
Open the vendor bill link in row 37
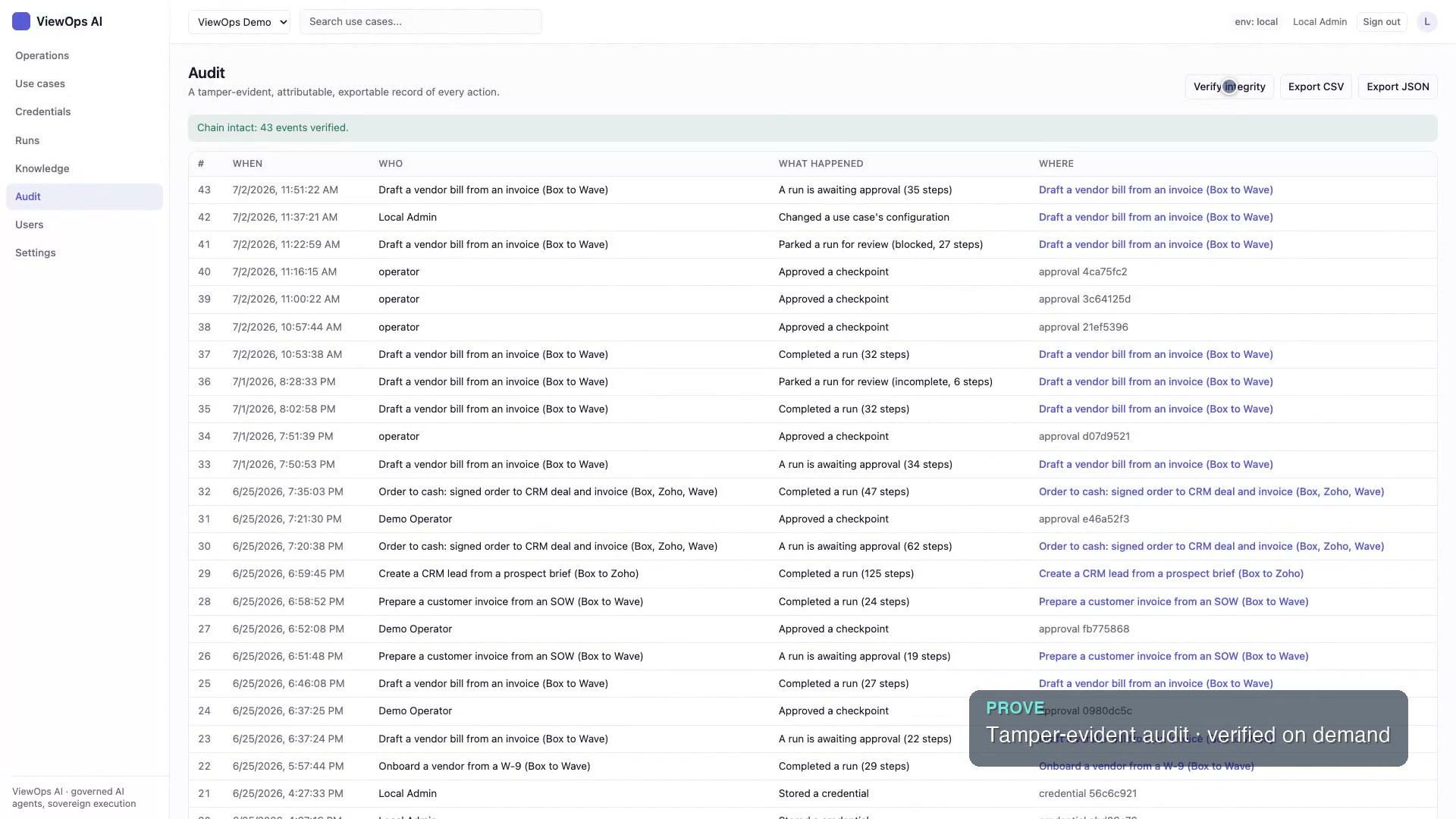(1156, 354)
